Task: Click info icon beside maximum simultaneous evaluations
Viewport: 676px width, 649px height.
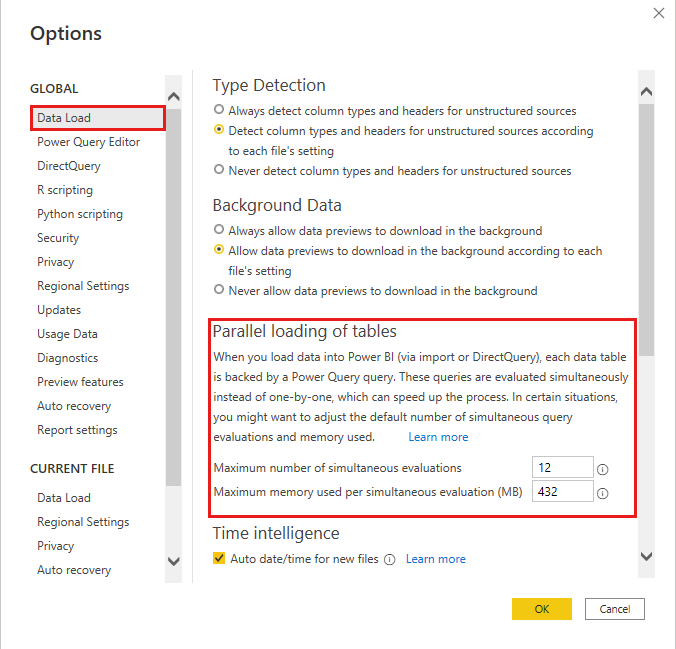Action: 603,468
